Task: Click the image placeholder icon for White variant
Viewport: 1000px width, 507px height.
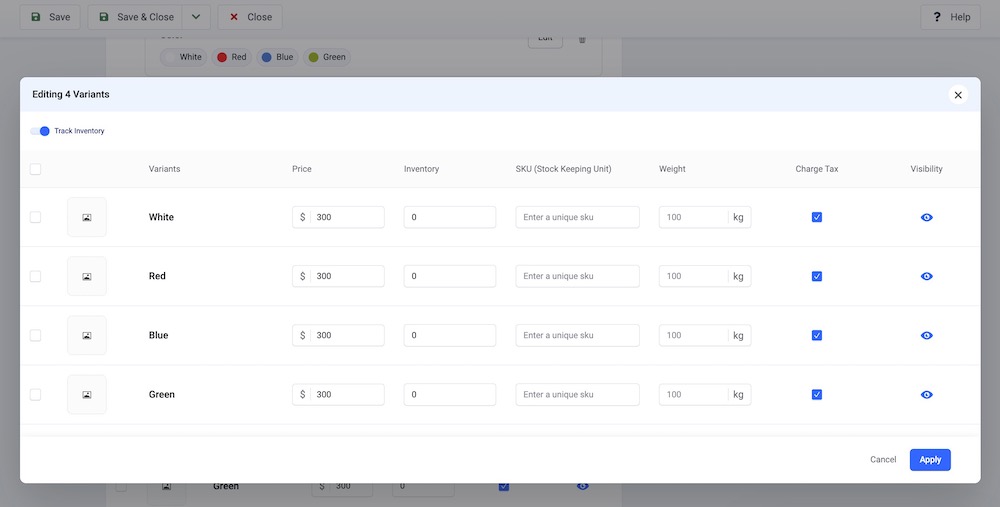Action: 87,217
